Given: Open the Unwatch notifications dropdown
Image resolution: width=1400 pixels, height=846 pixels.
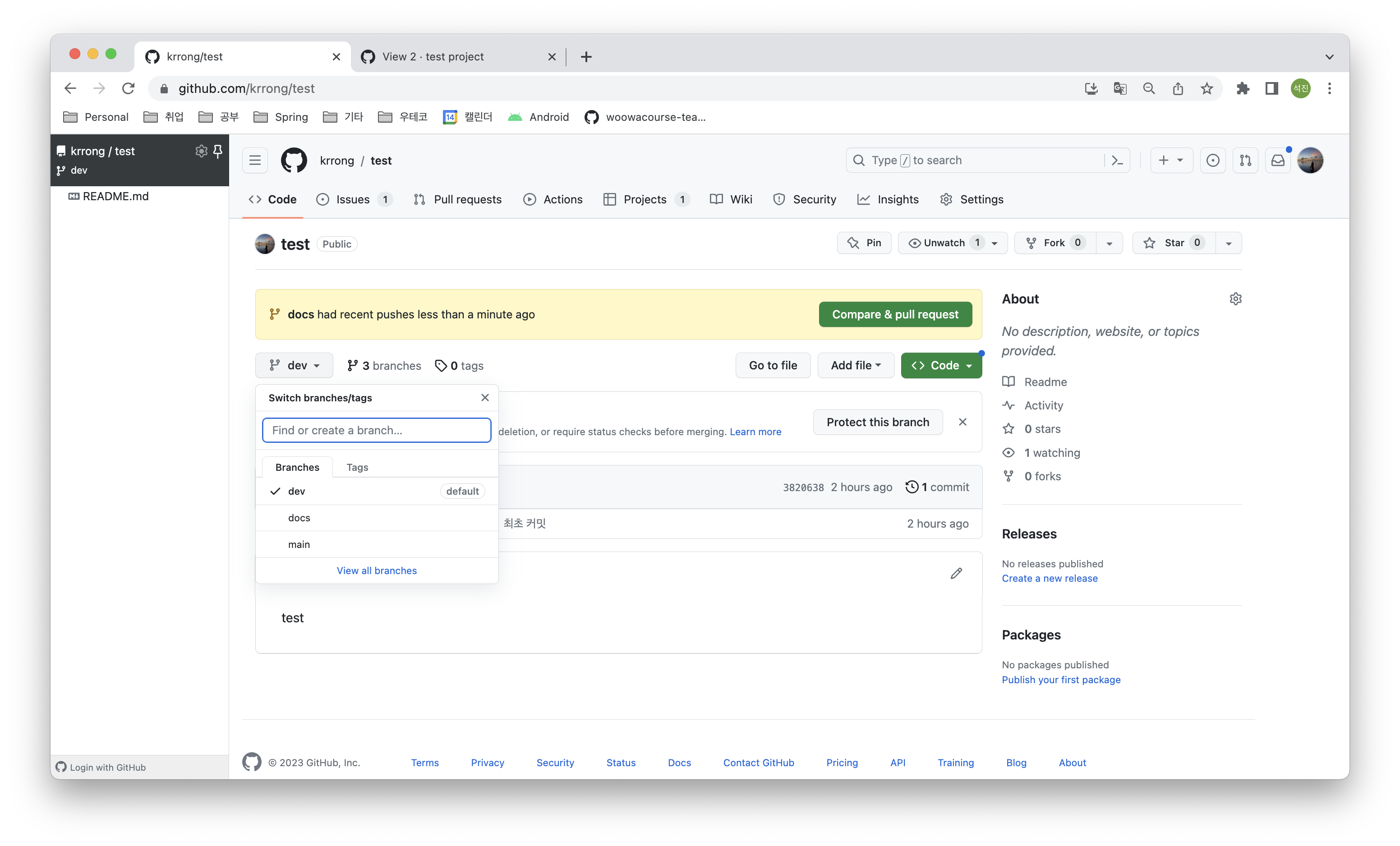Looking at the screenshot, I should 952,243.
